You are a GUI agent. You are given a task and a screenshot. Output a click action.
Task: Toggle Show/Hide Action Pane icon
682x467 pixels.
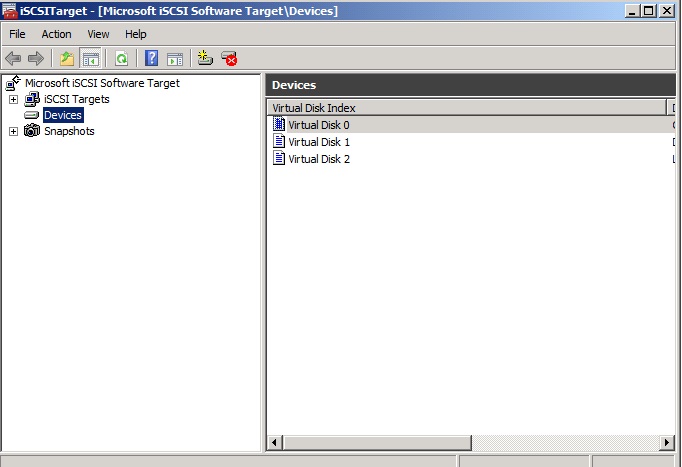(175, 59)
